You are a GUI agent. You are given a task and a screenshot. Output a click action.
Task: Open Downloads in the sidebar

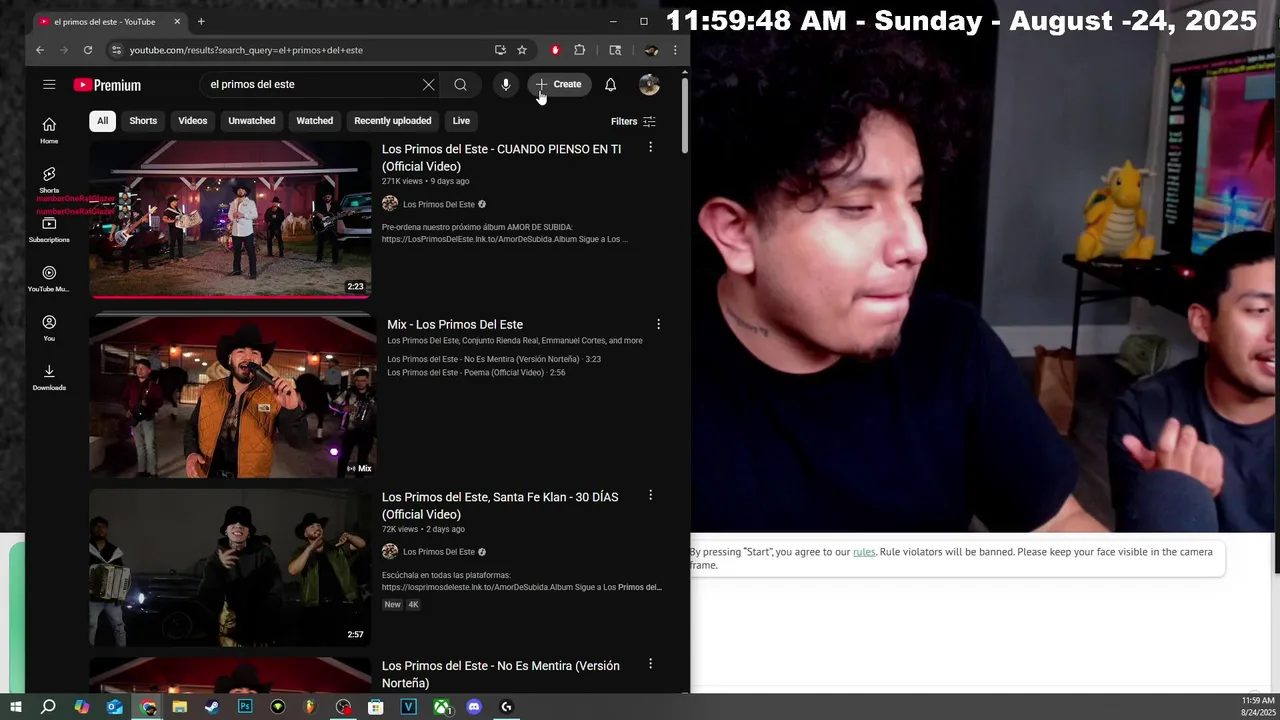pos(49,377)
